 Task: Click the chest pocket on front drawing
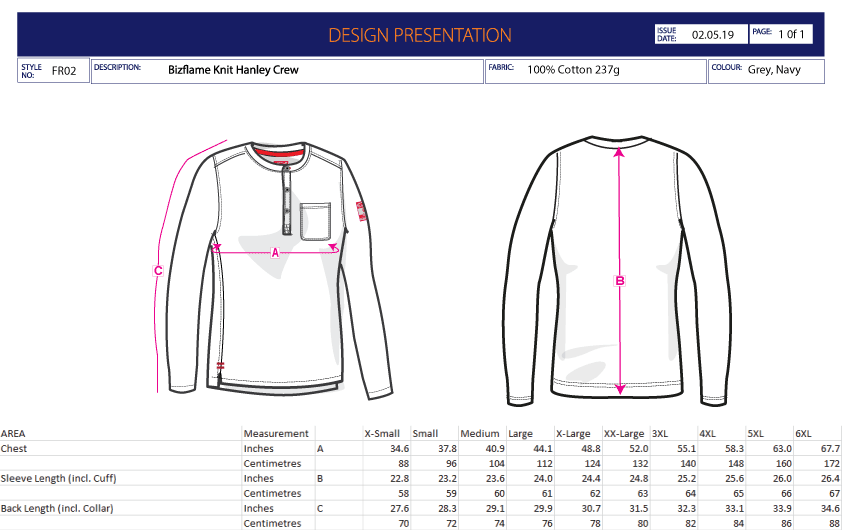click(315, 221)
